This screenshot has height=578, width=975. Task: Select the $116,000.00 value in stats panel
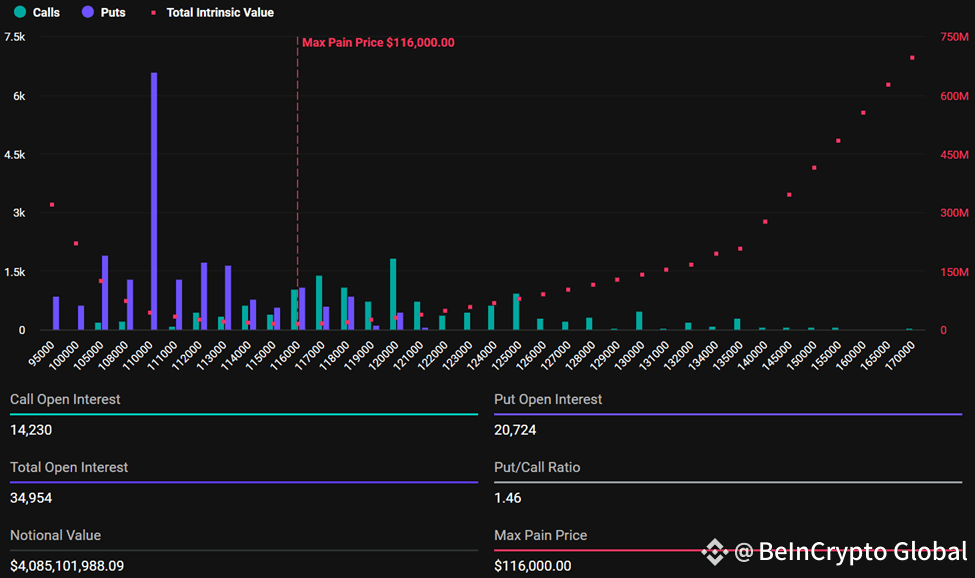click(x=532, y=566)
